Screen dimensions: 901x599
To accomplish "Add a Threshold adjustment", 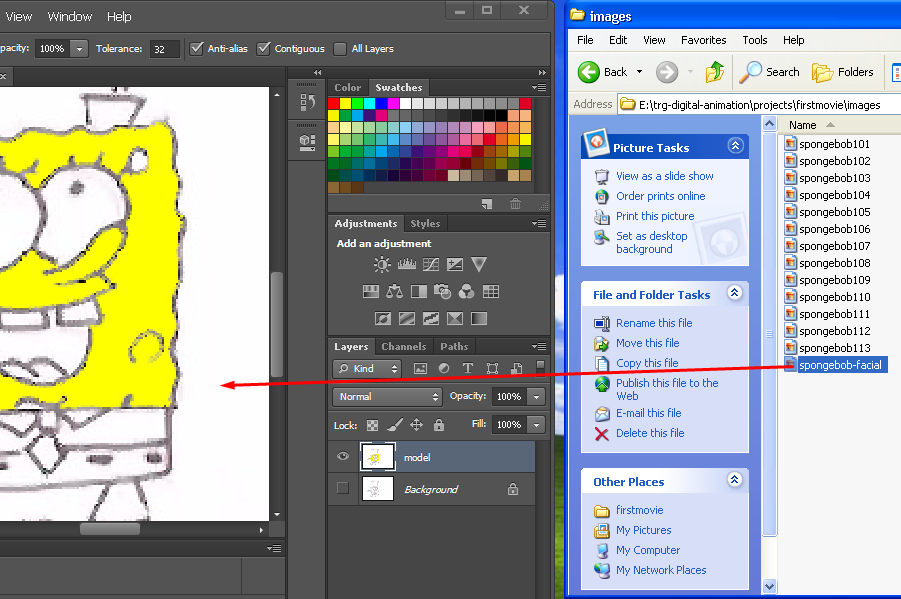I will (431, 318).
